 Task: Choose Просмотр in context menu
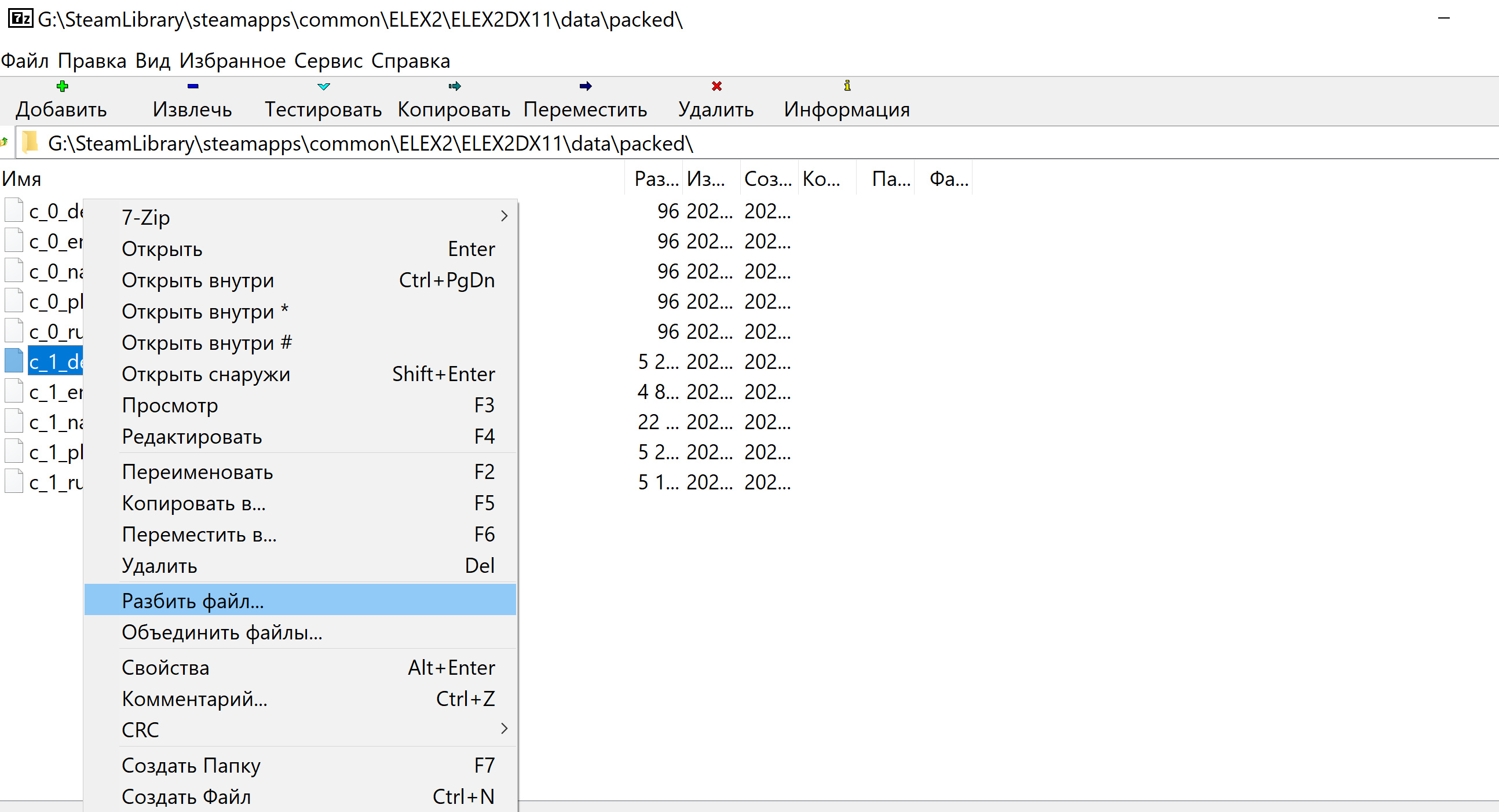300,405
